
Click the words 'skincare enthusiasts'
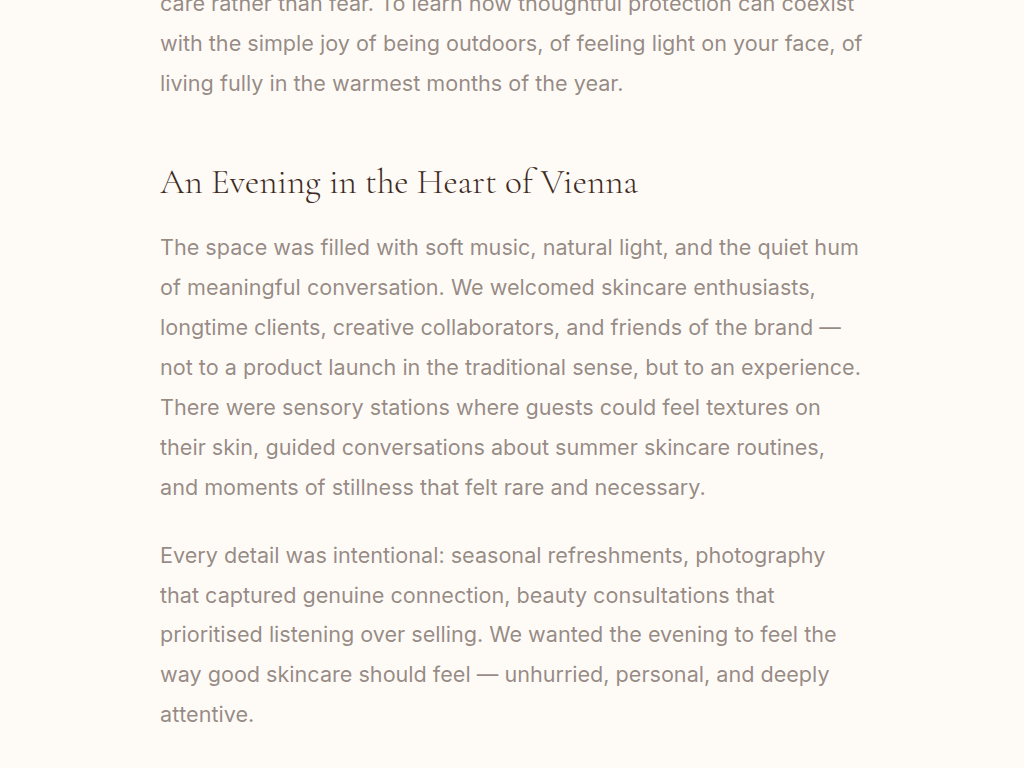707,288
